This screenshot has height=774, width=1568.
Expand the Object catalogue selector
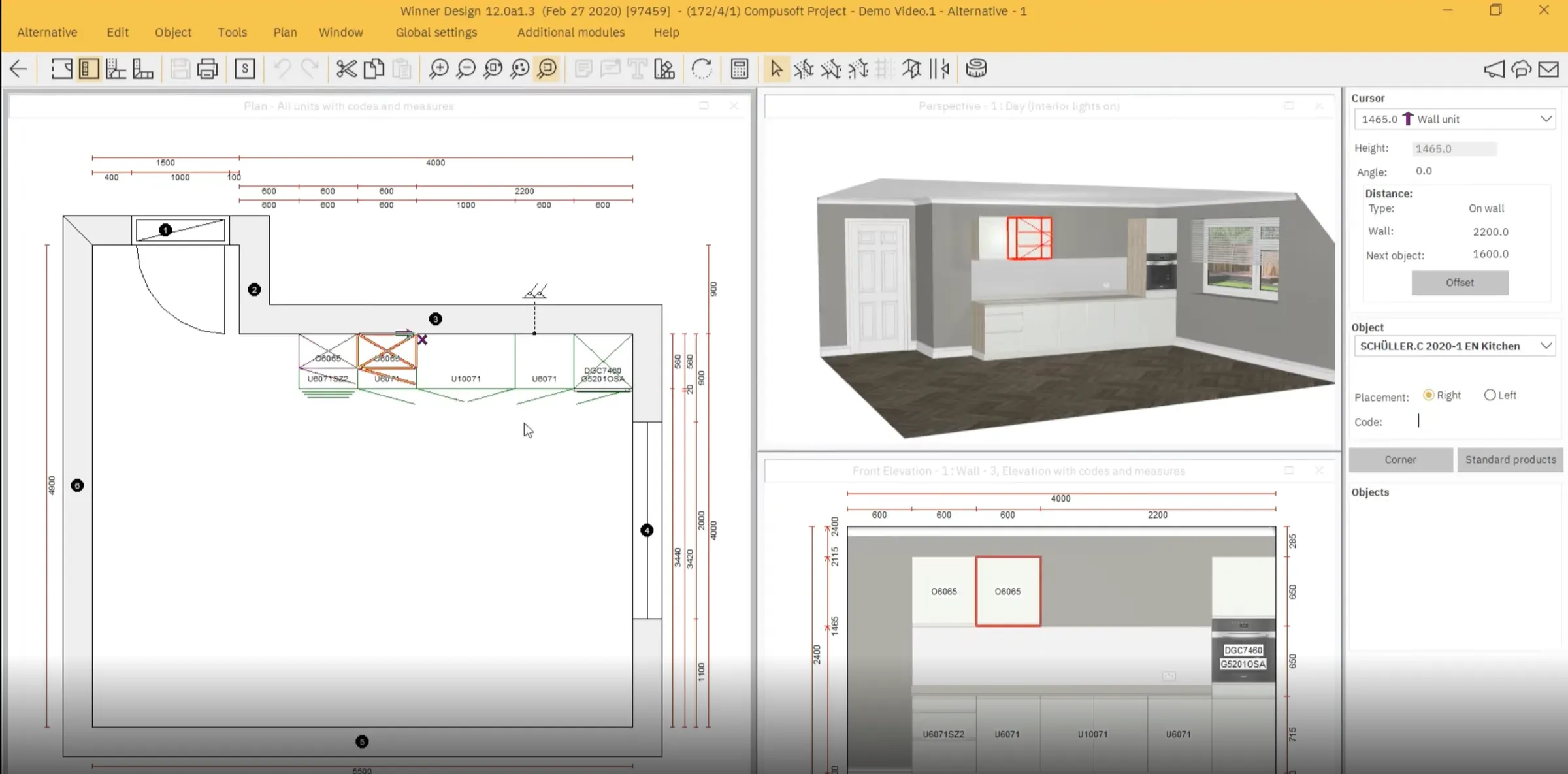tap(1455, 346)
